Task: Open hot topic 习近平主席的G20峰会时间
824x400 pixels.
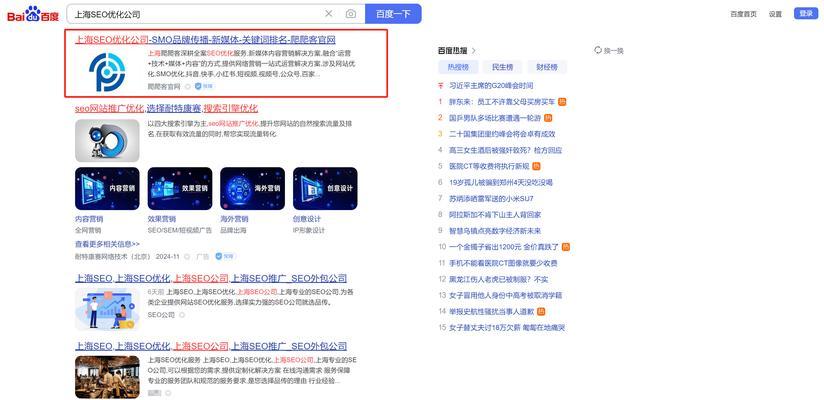Action: pos(491,86)
